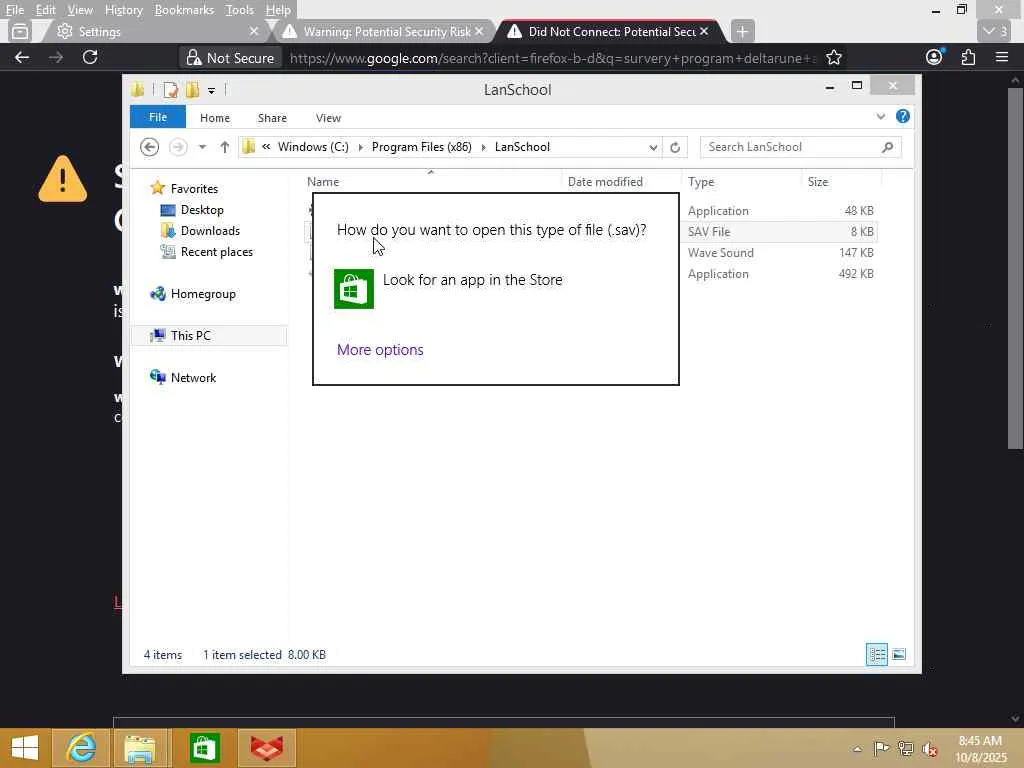Viewport: 1024px width, 768px height.
Task: Open the View ribbon tab in explorer
Action: click(328, 118)
